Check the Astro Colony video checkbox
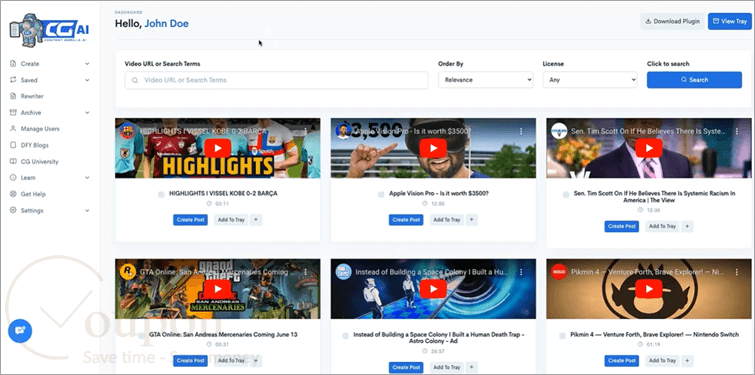755x375 pixels. pyautogui.click(x=345, y=336)
